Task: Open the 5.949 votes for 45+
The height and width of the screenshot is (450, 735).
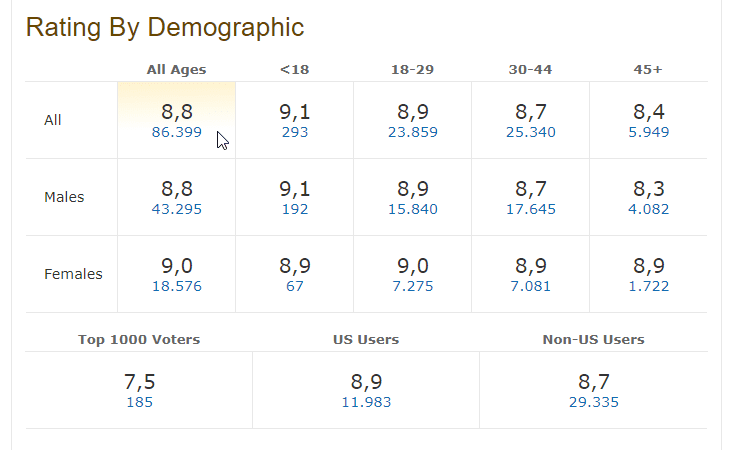Action: (648, 132)
